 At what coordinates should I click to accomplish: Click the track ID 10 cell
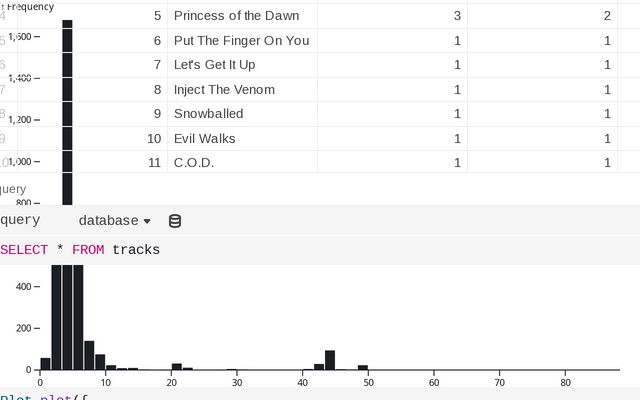point(154,138)
